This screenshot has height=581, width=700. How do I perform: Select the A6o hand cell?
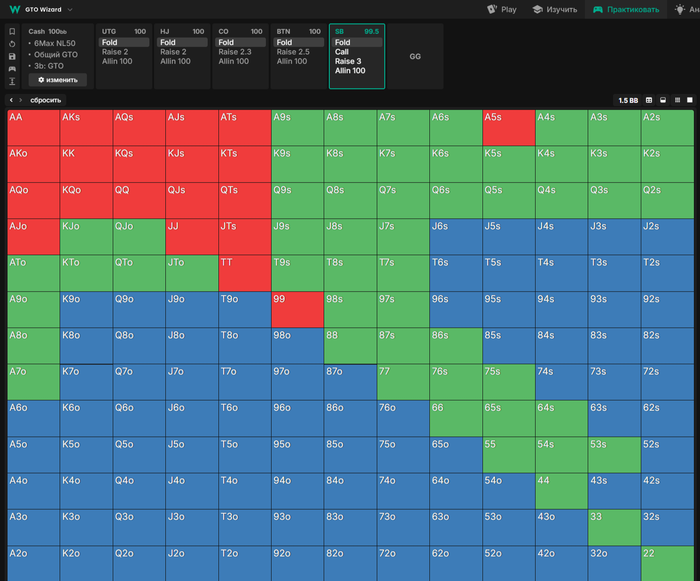pyautogui.click(x=33, y=418)
